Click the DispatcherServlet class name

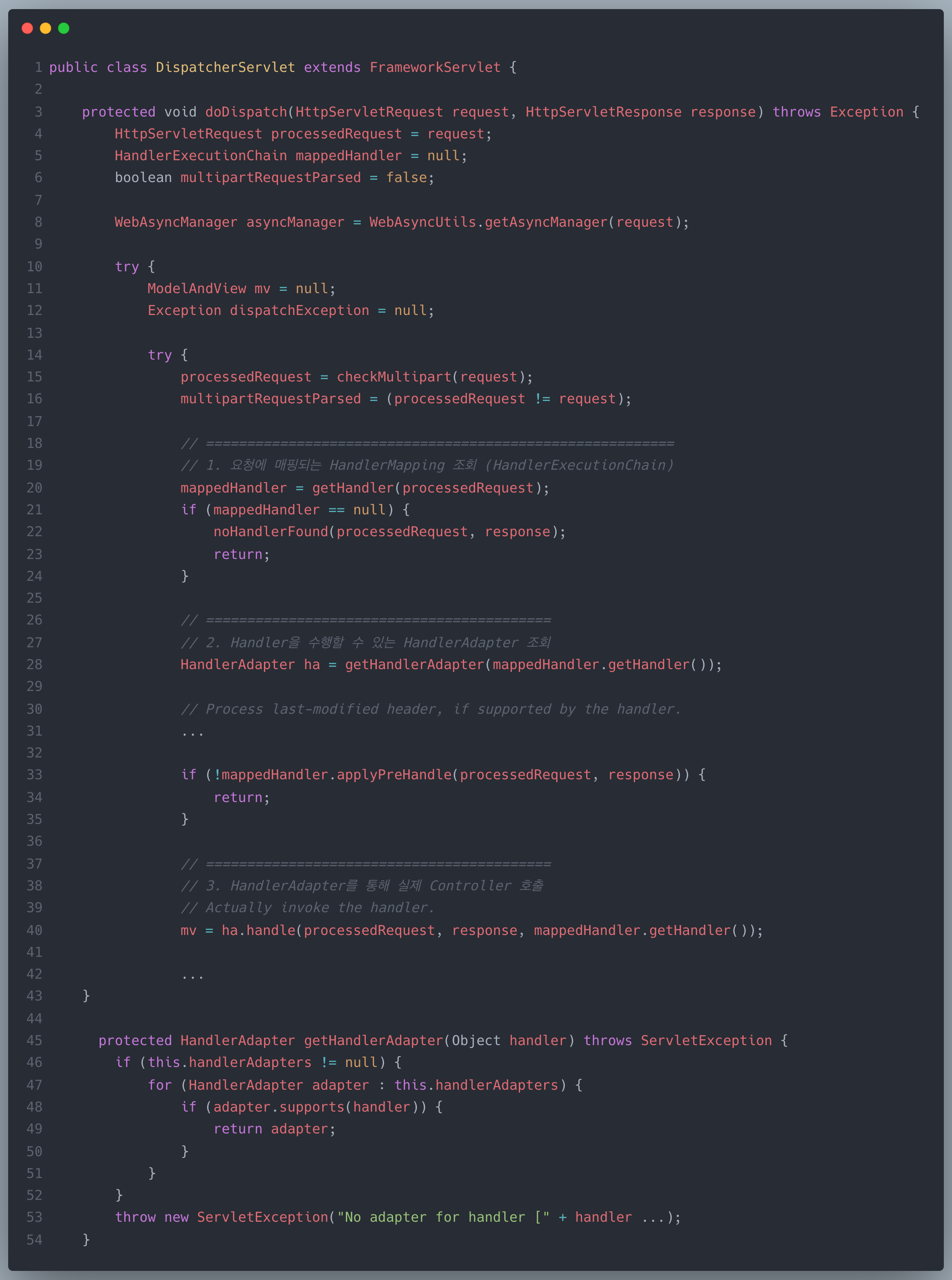pos(225,67)
